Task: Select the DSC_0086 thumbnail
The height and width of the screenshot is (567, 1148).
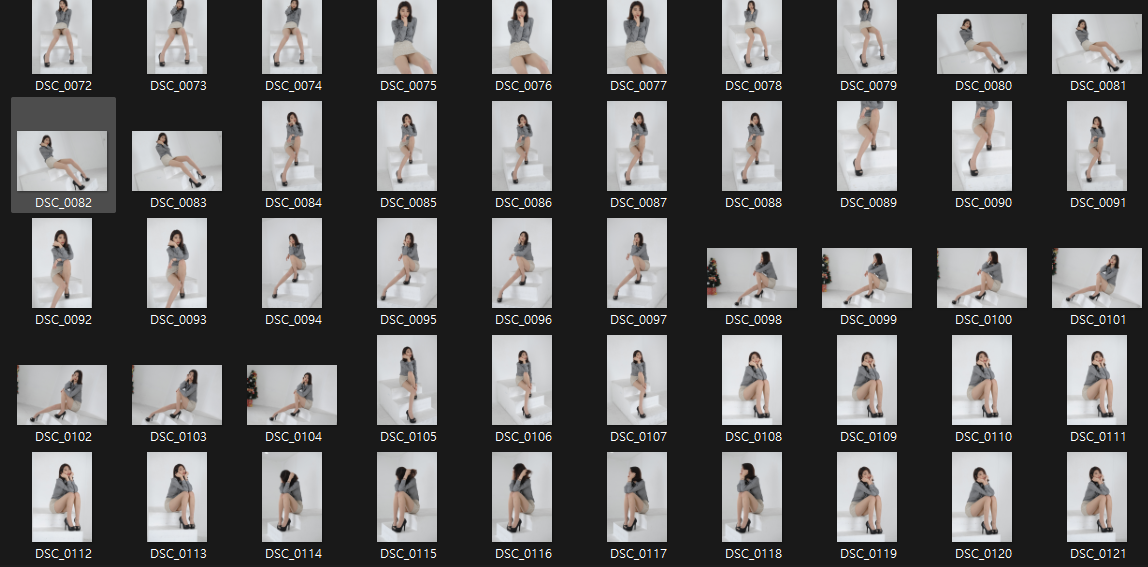Action: (522, 146)
